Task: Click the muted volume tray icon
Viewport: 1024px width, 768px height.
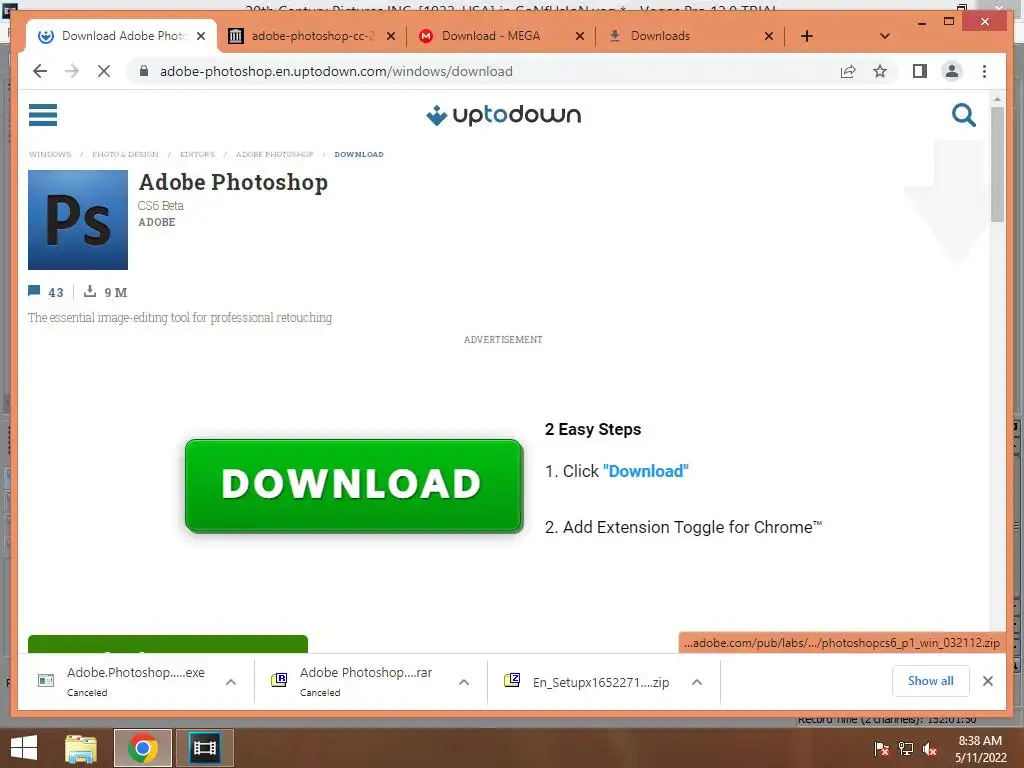Action: [x=930, y=749]
